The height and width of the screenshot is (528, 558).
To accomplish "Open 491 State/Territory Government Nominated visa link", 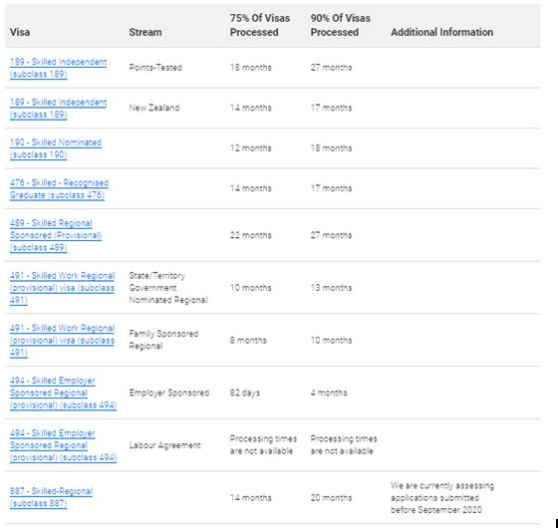I will pyautogui.click(x=62, y=287).
